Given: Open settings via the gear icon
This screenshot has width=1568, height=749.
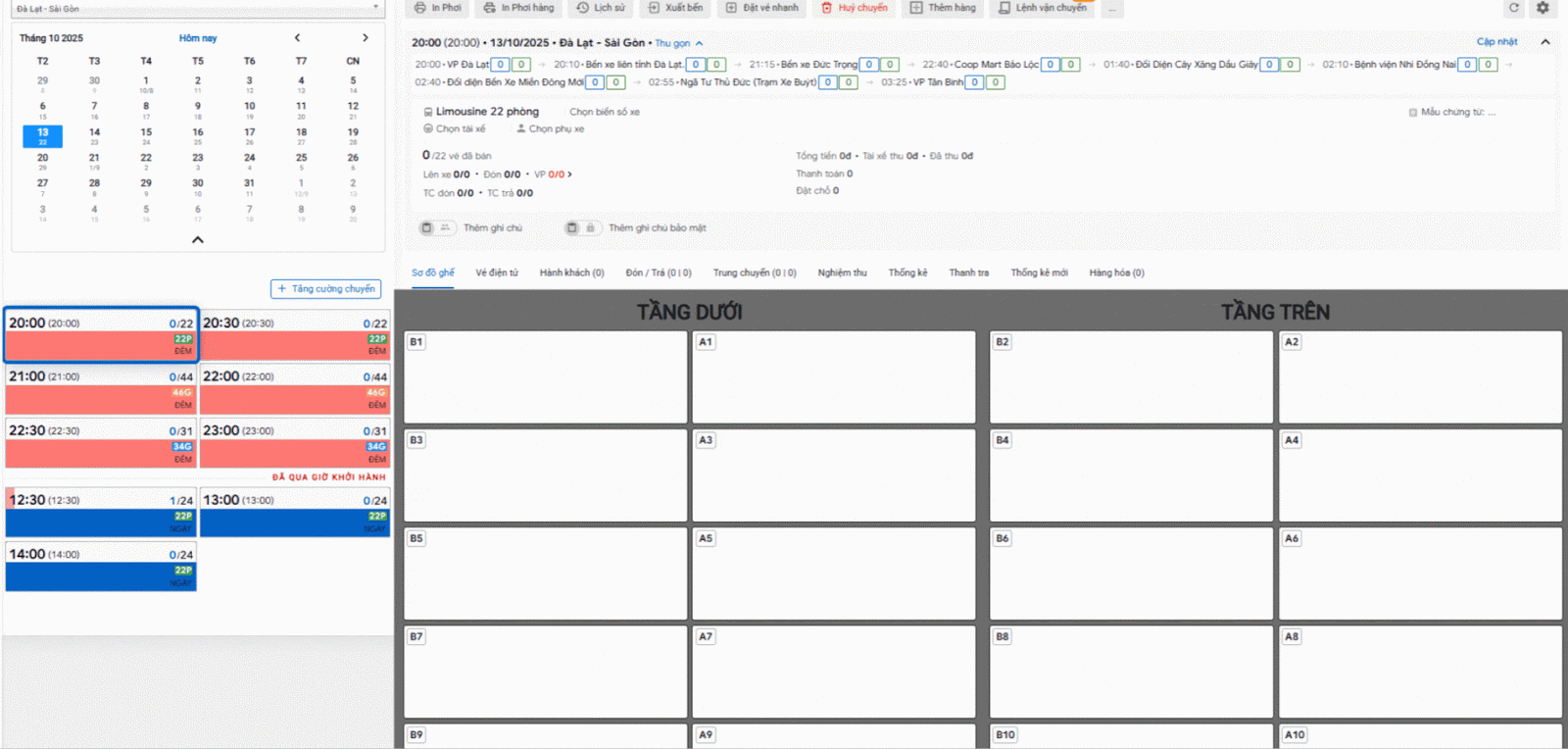Looking at the screenshot, I should (x=1543, y=8).
